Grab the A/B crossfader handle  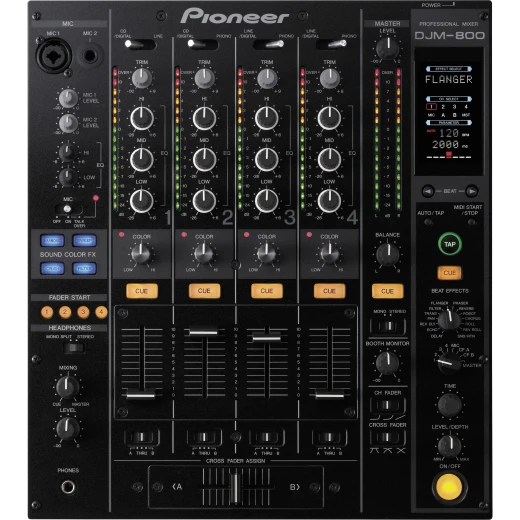[235, 488]
